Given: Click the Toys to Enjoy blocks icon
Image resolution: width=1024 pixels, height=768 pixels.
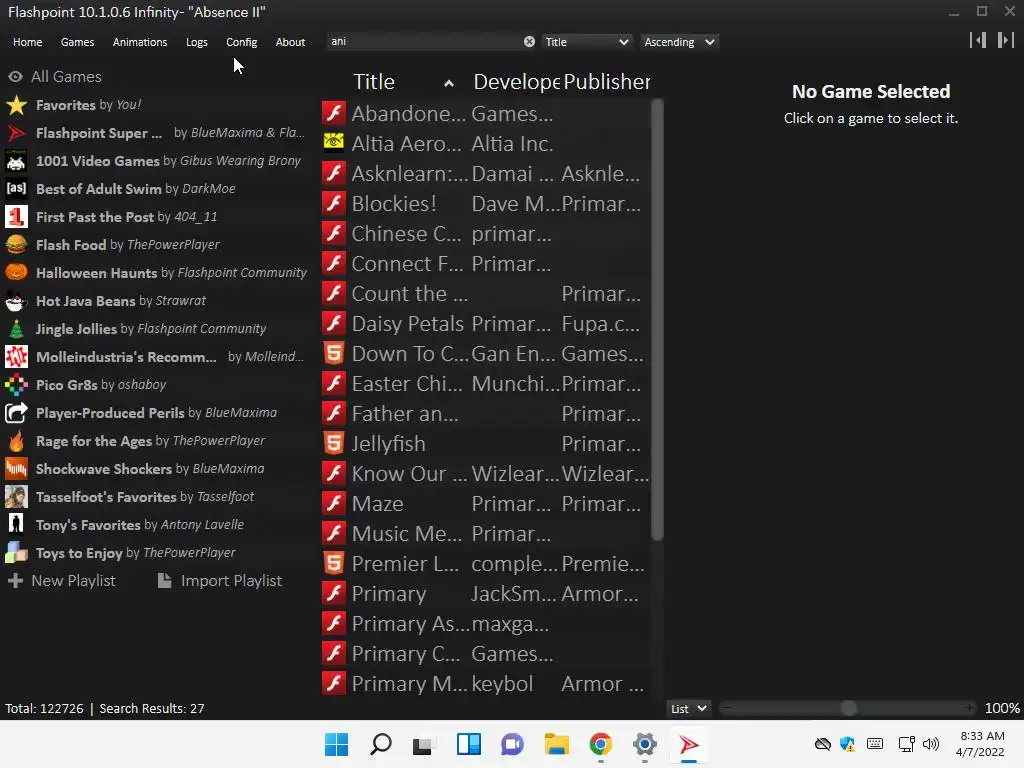Looking at the screenshot, I should click(x=16, y=553).
